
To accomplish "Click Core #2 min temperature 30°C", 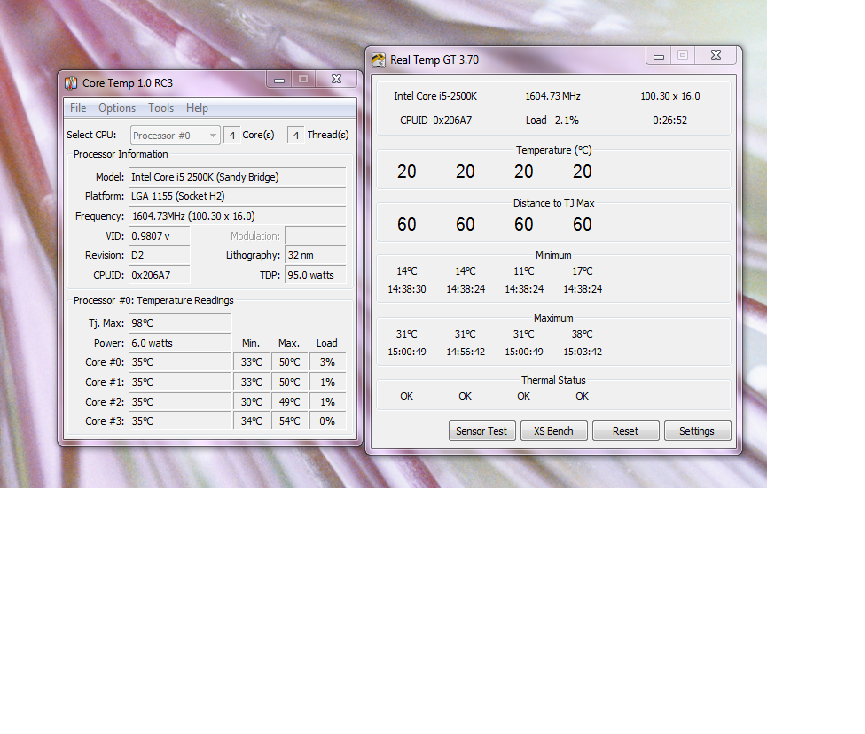I will [252, 402].
